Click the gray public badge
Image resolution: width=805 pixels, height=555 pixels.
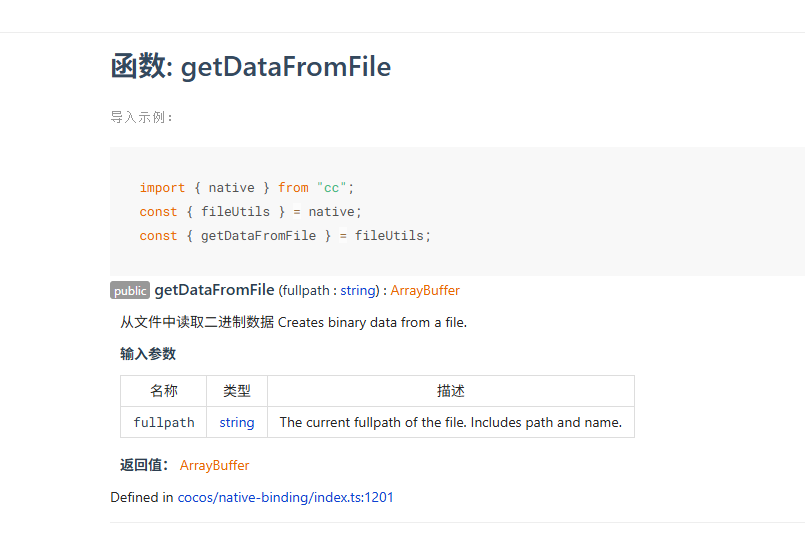[x=130, y=291]
